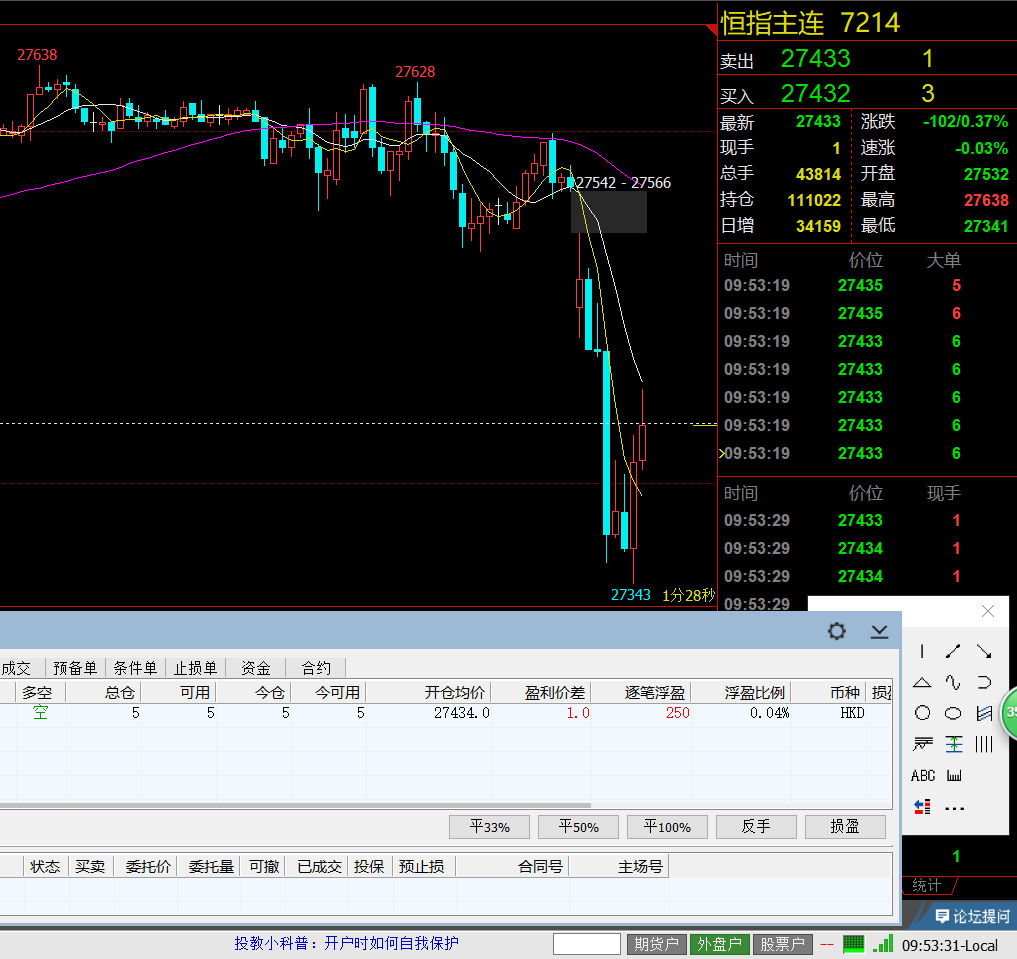The width and height of the screenshot is (1017, 959).
Task: Click the 27542 - 27566 range label on chart
Action: (x=623, y=183)
